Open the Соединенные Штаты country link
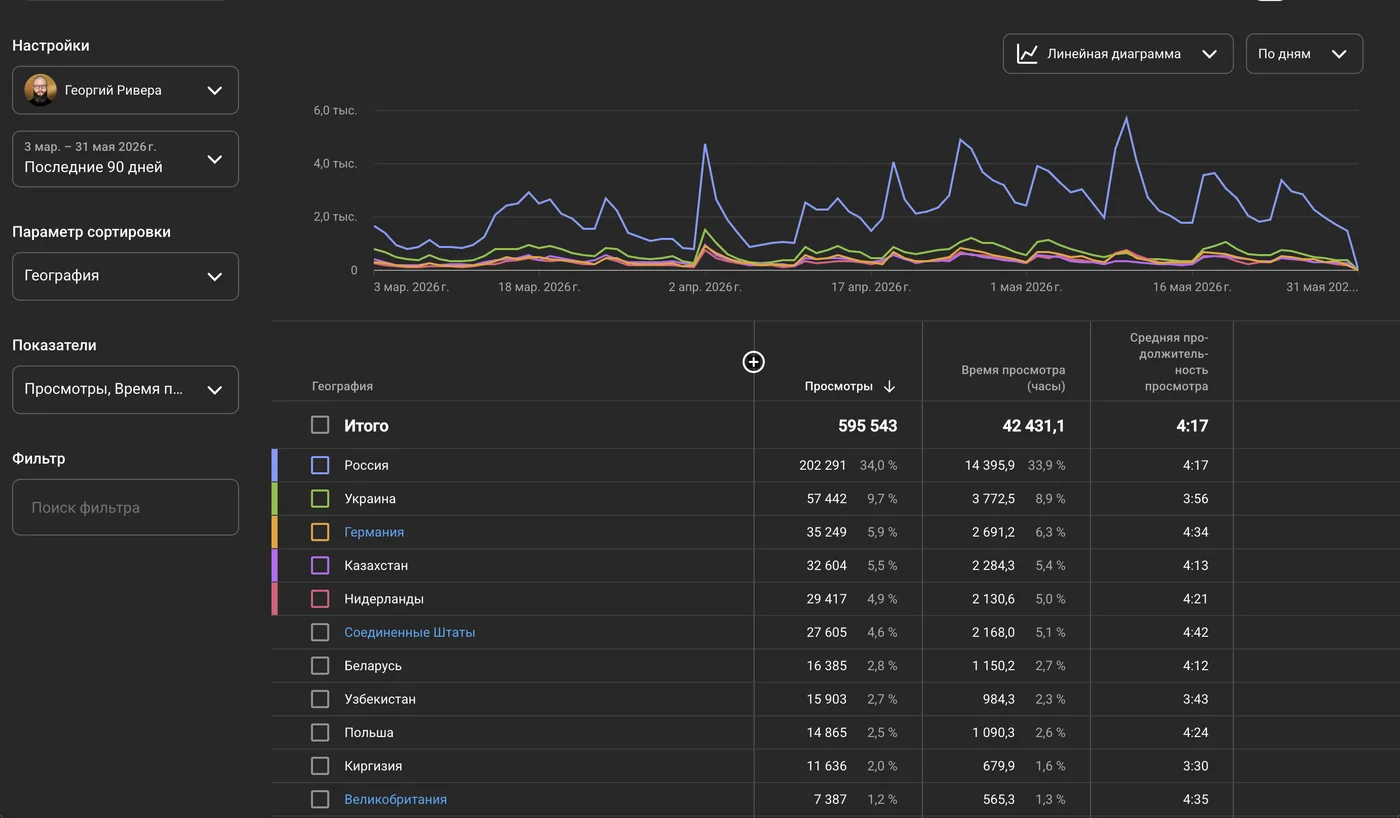 click(x=410, y=632)
